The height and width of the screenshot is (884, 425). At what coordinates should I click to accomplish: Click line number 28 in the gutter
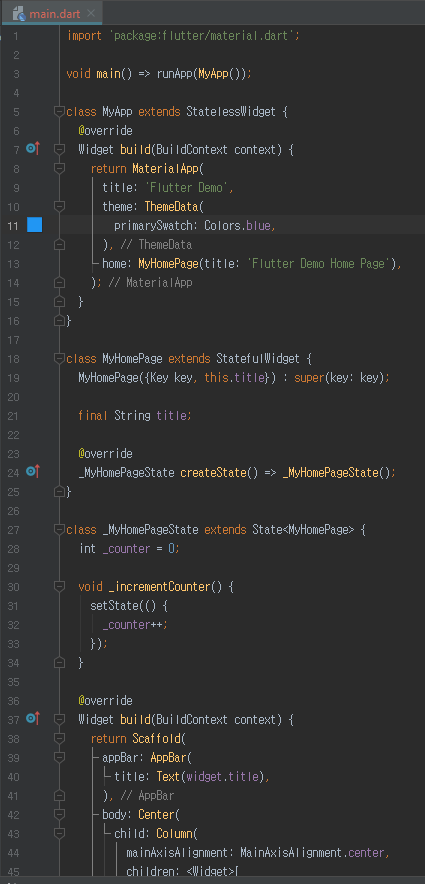point(12,549)
